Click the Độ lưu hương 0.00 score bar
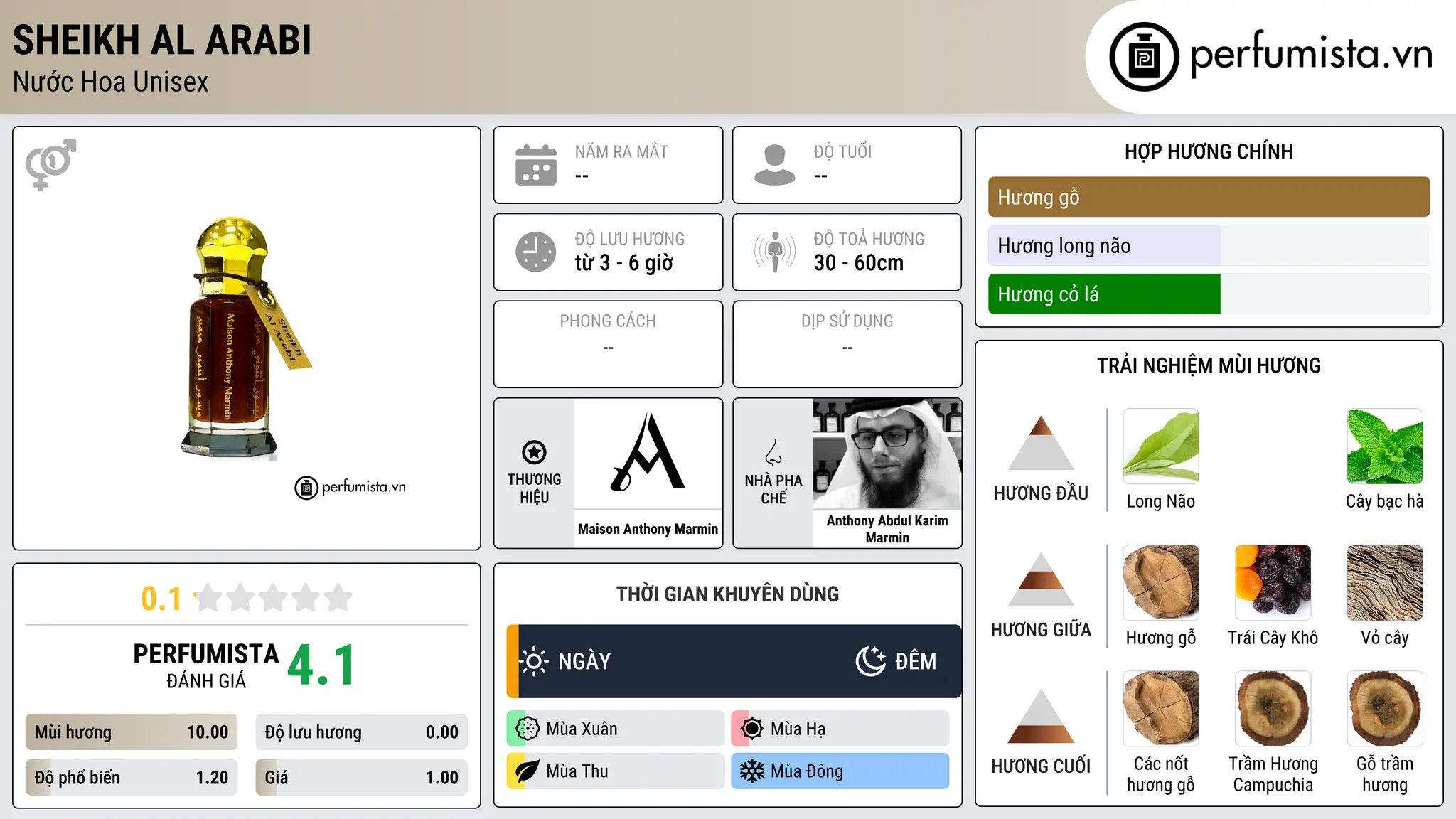Screen dimensions: 1456x819 361,732
